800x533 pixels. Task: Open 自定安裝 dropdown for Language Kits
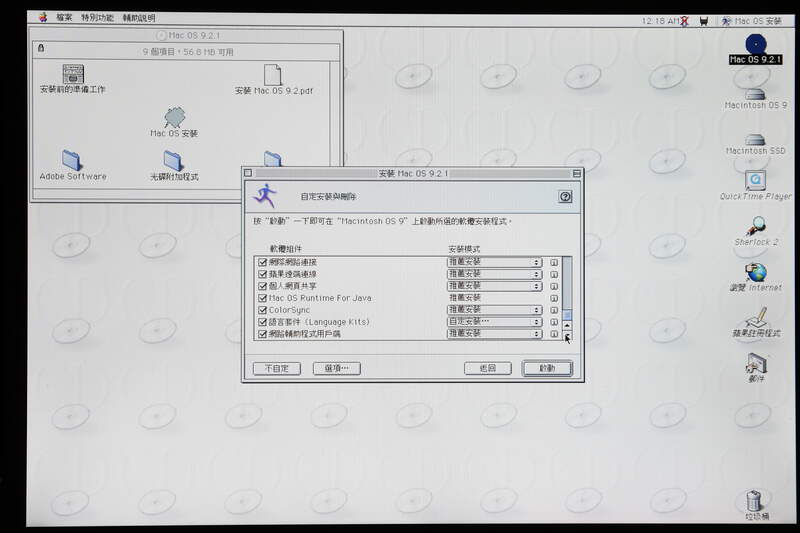tap(494, 322)
